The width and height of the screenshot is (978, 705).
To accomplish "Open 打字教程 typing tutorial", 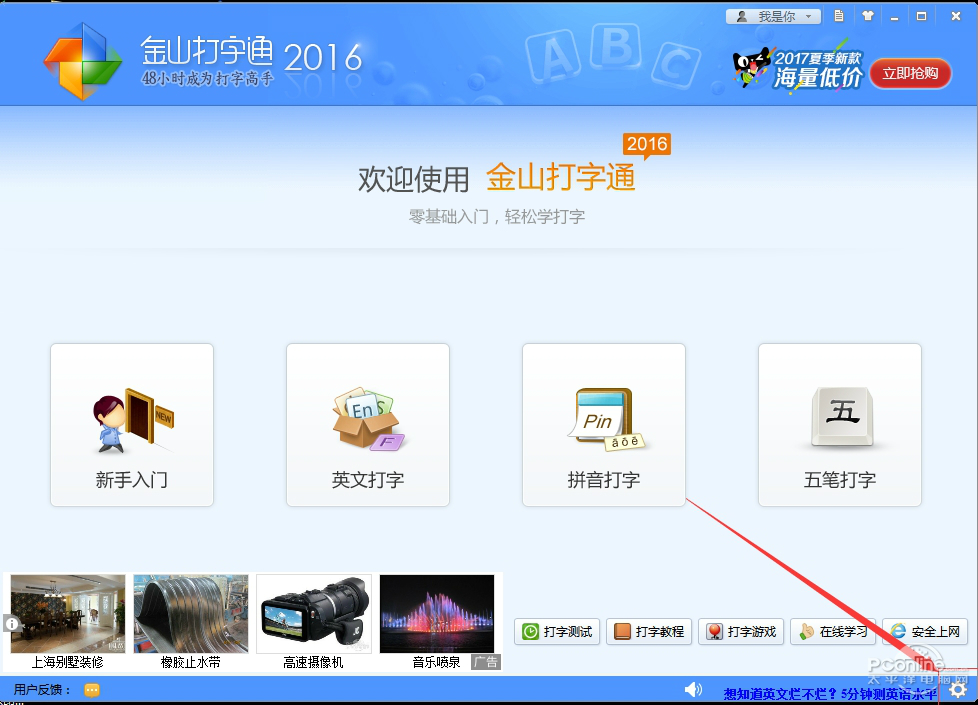I will pos(649,631).
